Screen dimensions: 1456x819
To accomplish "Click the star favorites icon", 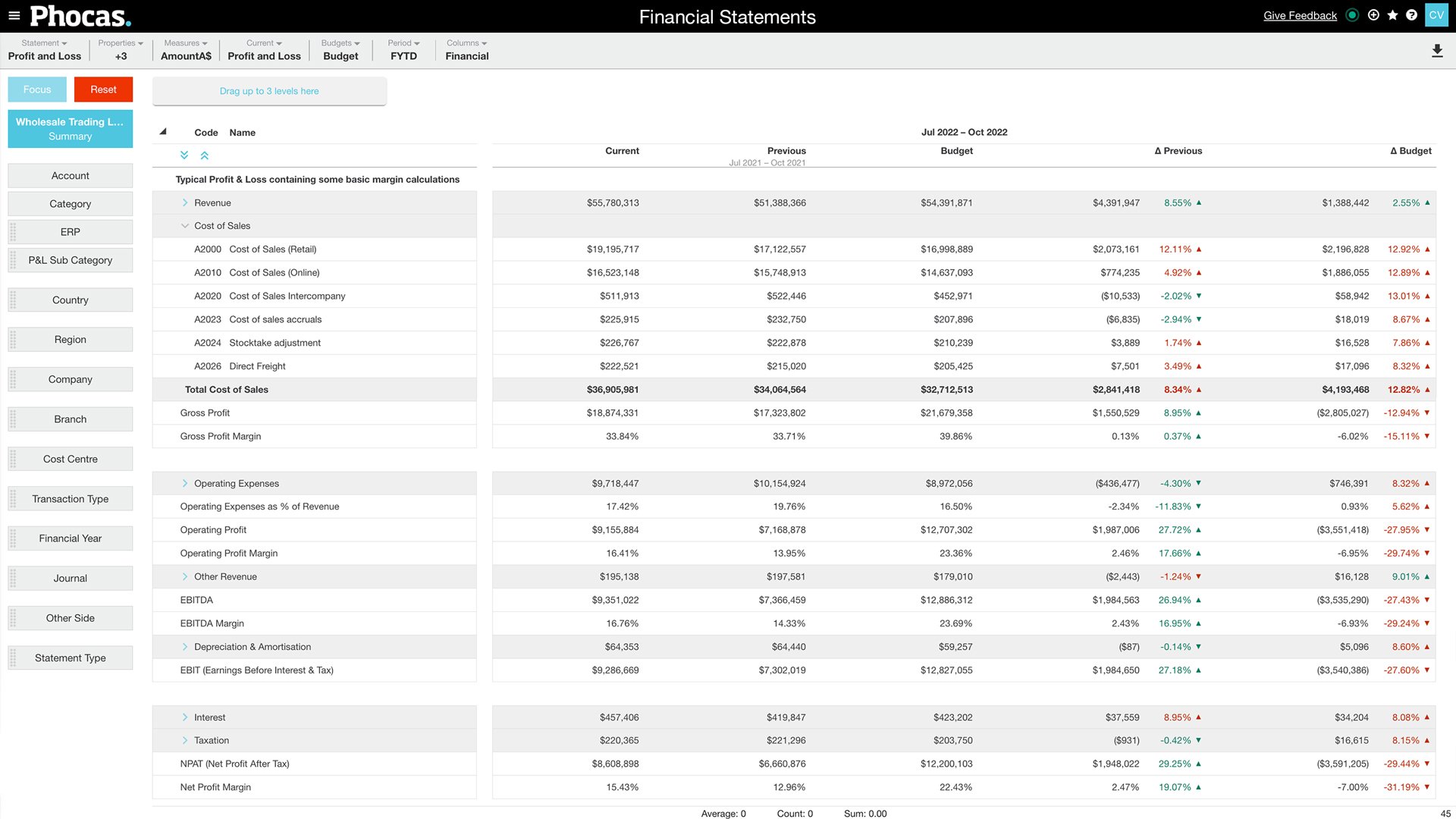I will click(1392, 15).
